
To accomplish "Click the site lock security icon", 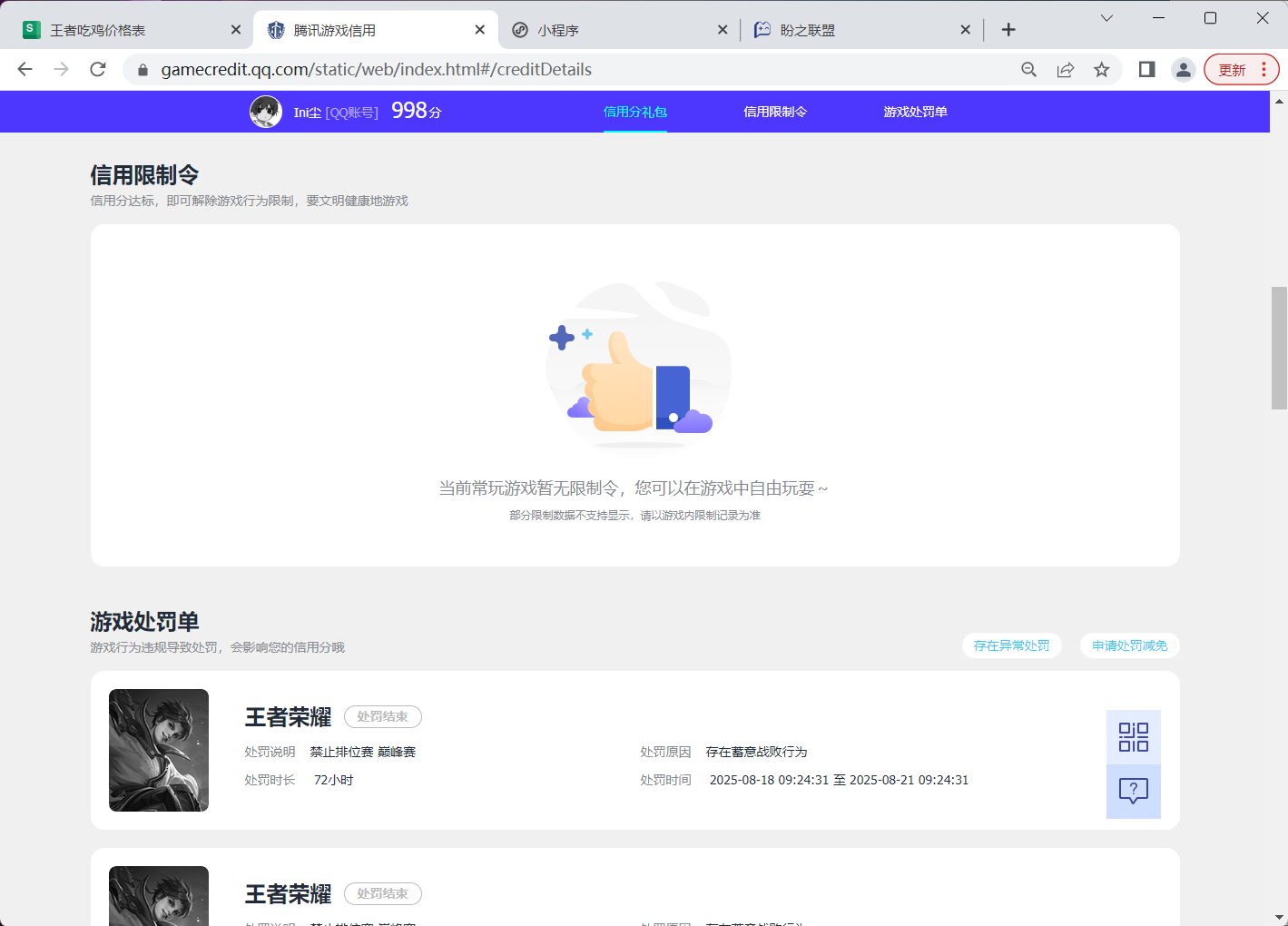I will click(x=143, y=69).
